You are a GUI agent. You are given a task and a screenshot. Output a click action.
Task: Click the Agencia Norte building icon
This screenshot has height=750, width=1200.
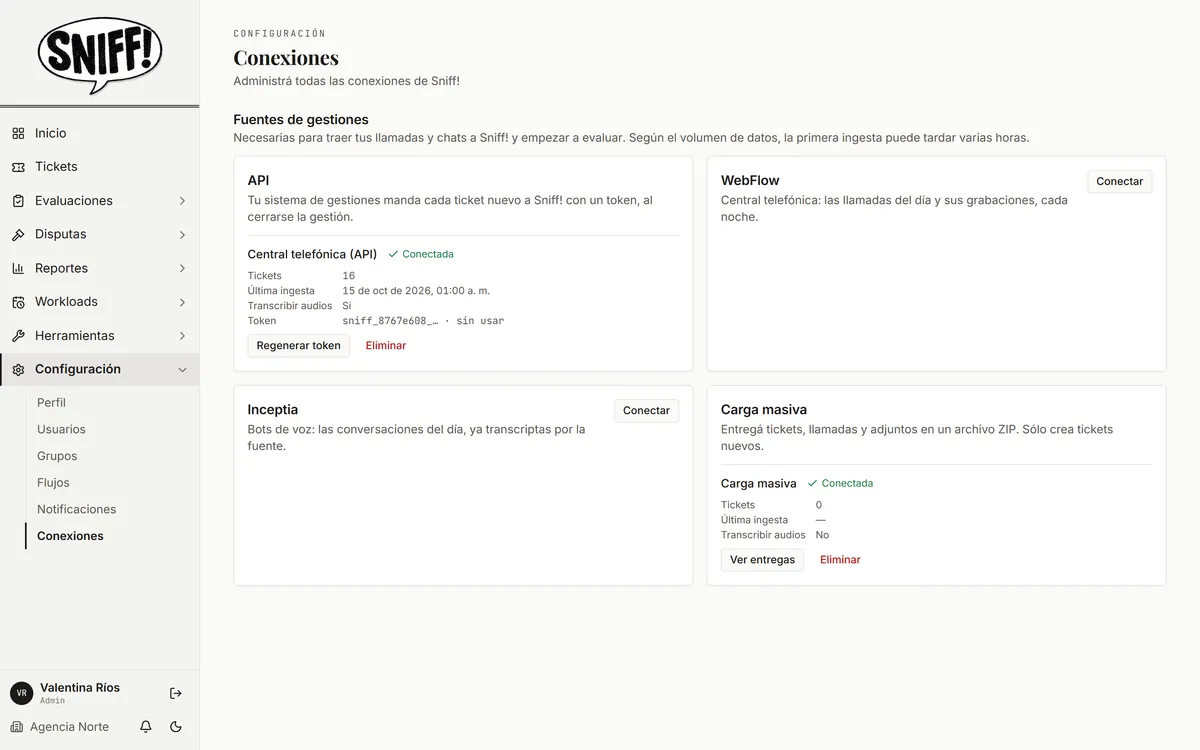click(17, 727)
